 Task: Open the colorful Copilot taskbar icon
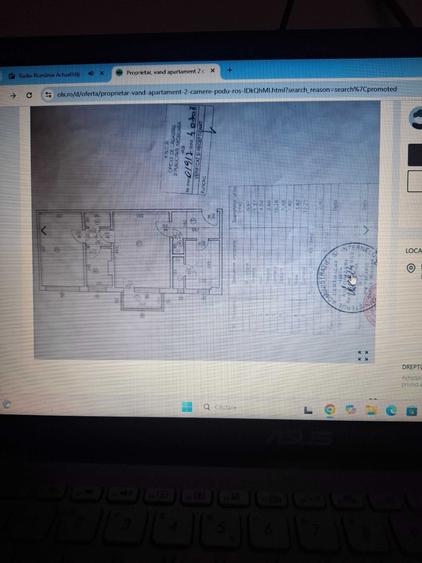[351, 410]
